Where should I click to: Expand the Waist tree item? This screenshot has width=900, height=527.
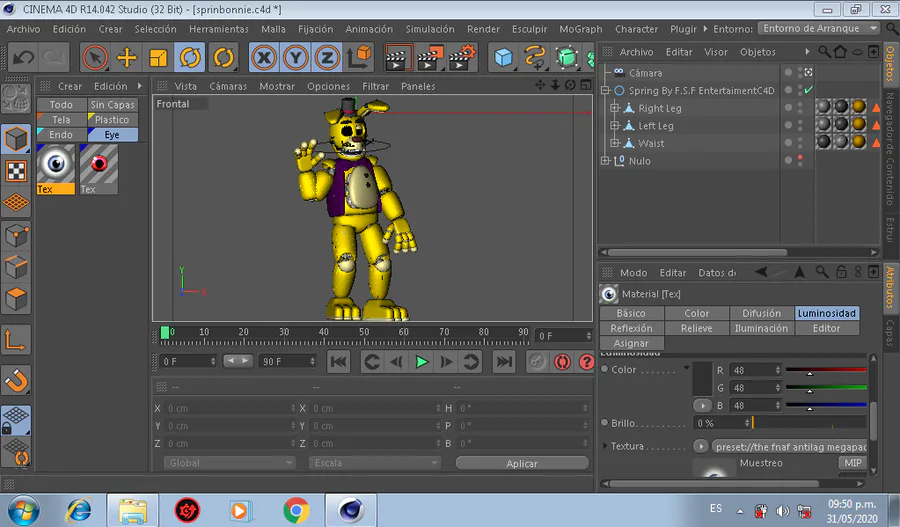pyautogui.click(x=614, y=143)
